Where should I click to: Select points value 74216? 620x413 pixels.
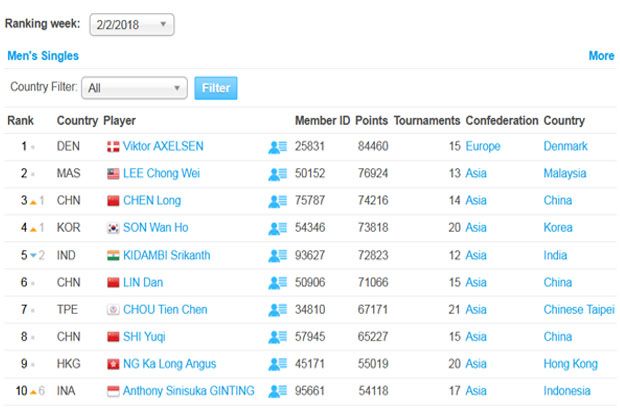[x=373, y=201]
